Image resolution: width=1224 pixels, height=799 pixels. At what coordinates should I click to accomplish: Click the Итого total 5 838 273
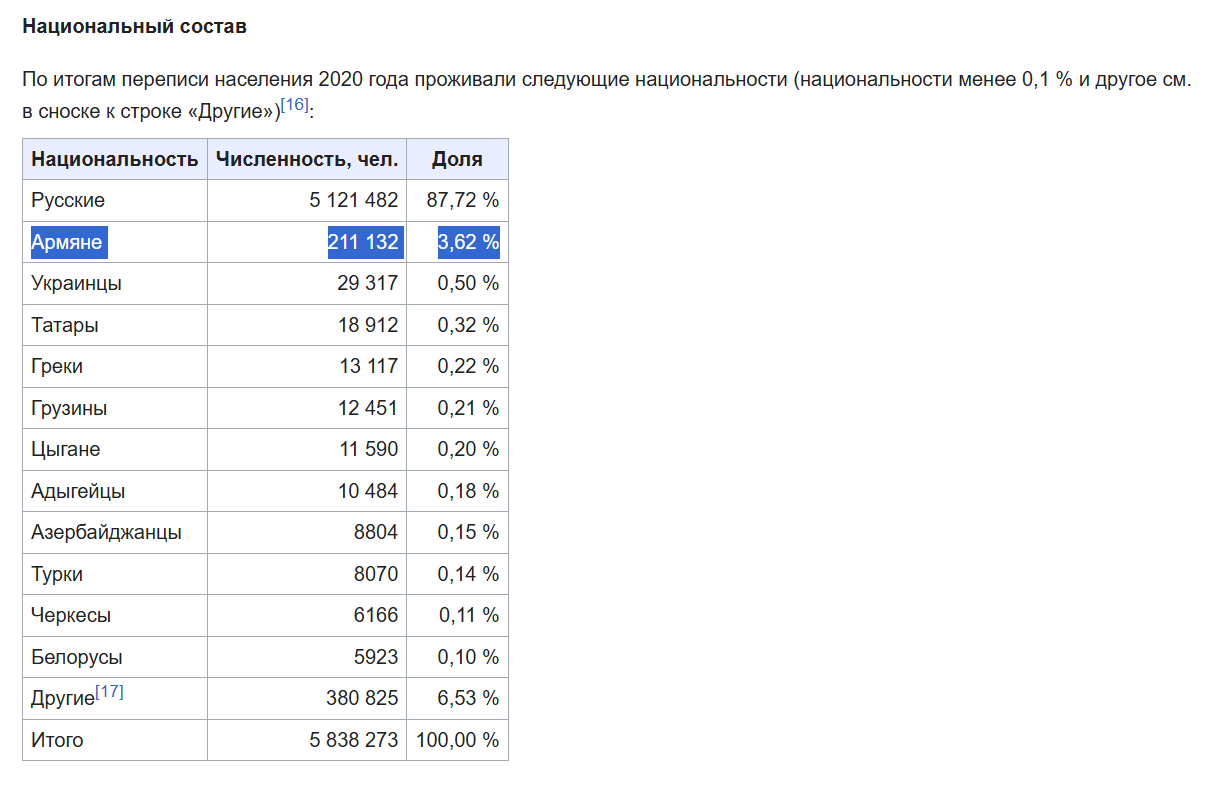[x=354, y=740]
